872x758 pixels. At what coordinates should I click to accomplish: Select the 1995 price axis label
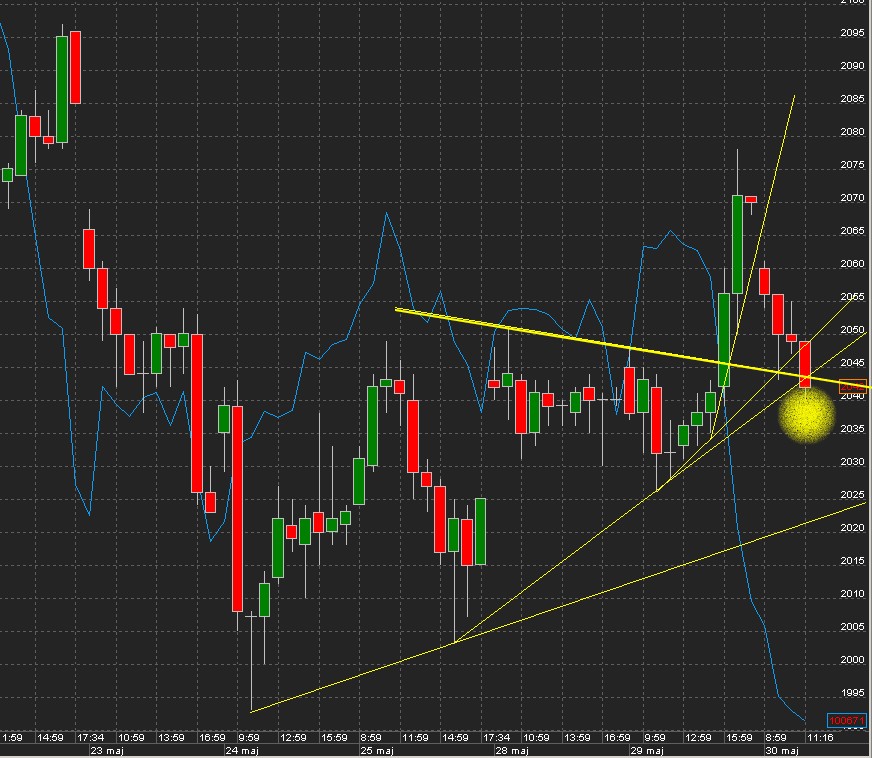click(852, 692)
